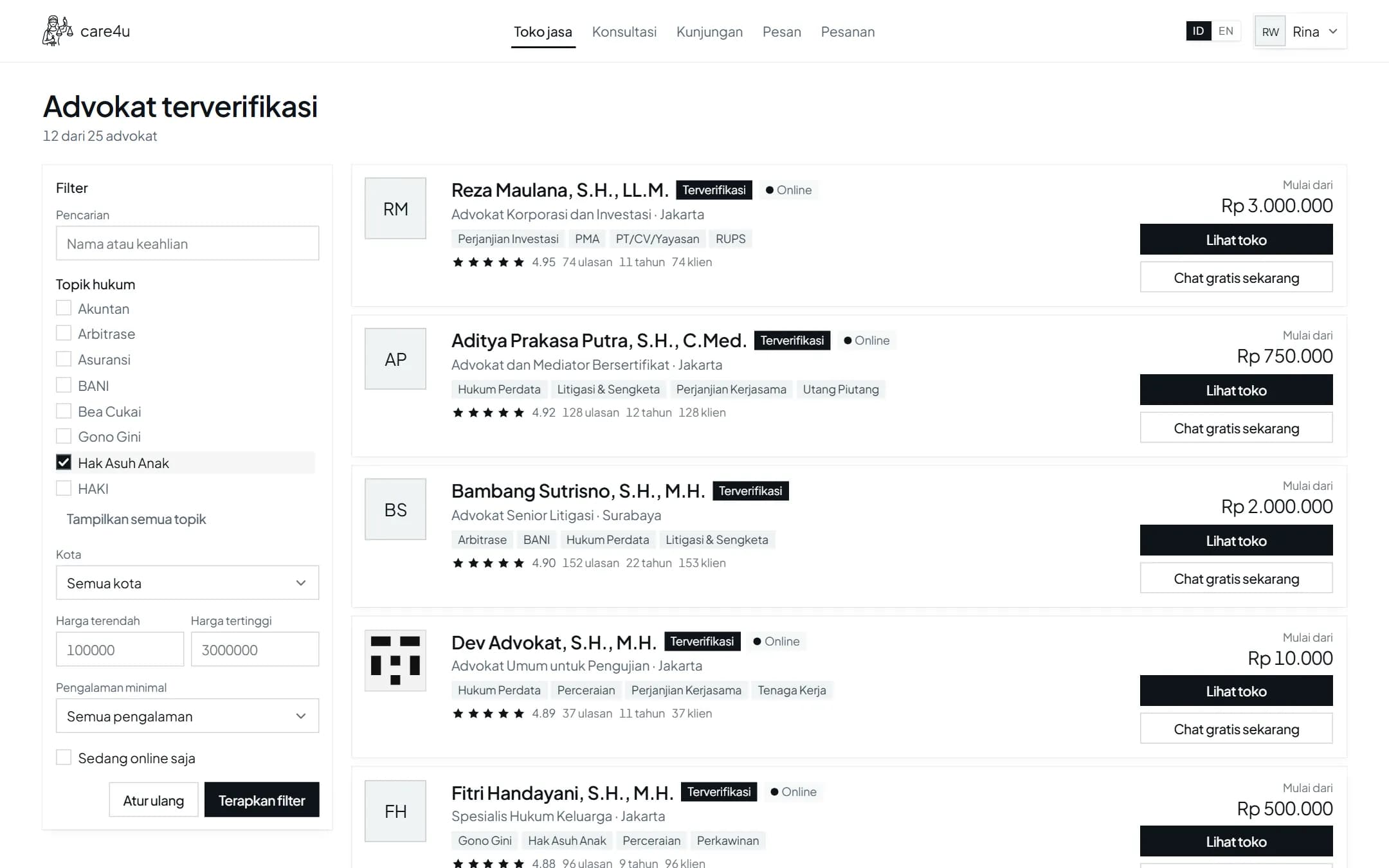
Task: Click Terapkan filter button
Action: point(262,800)
